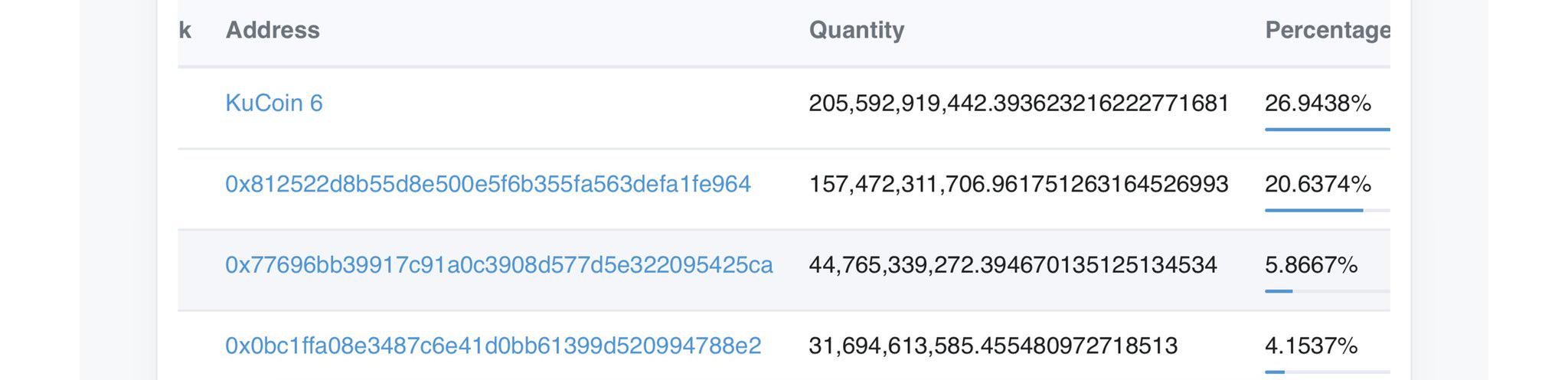Viewport: 1568px width, 380px height.
Task: Select the quantity starting 31,694,613,585
Action: (x=993, y=346)
